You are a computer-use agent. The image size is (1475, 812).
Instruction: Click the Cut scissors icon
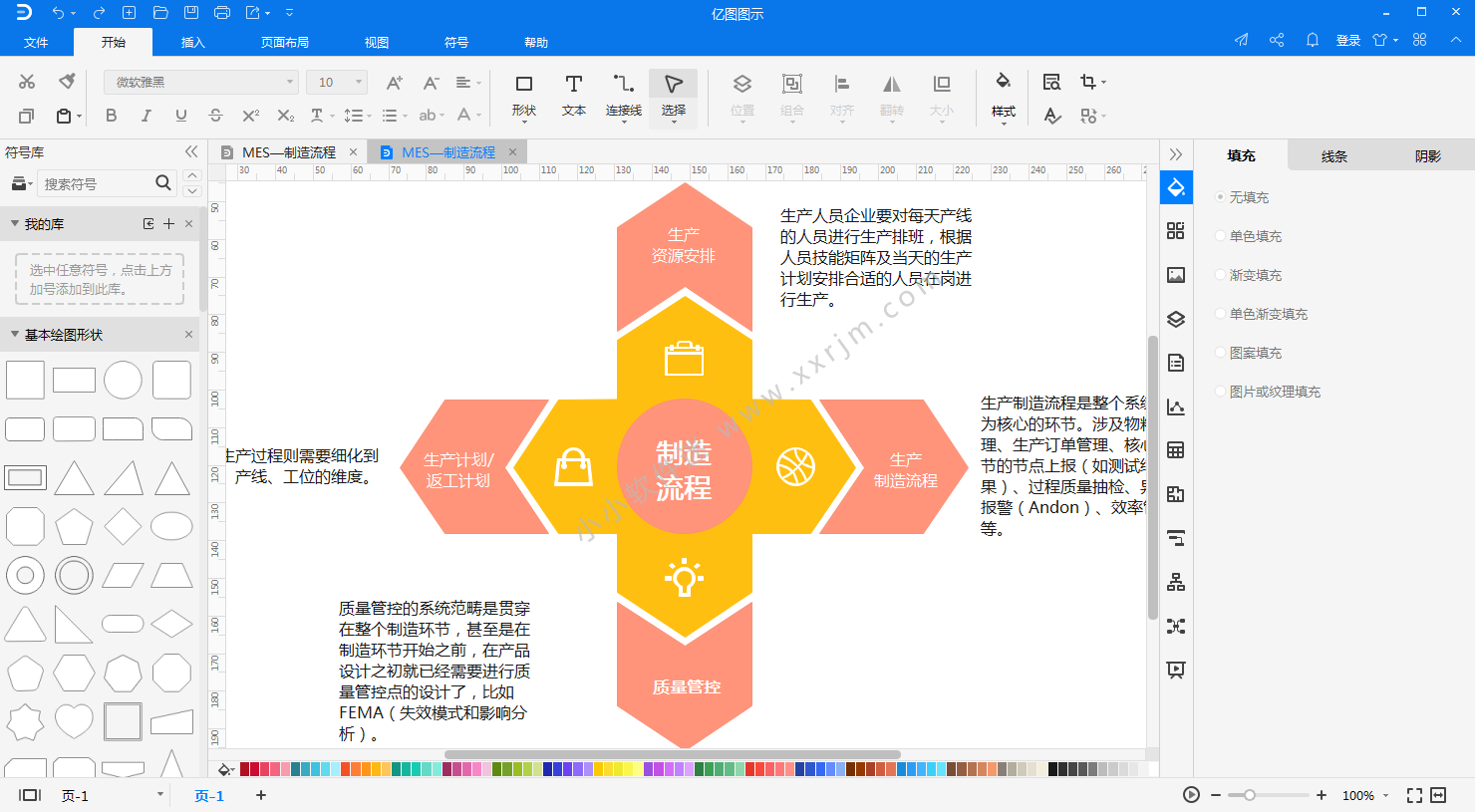click(27, 82)
